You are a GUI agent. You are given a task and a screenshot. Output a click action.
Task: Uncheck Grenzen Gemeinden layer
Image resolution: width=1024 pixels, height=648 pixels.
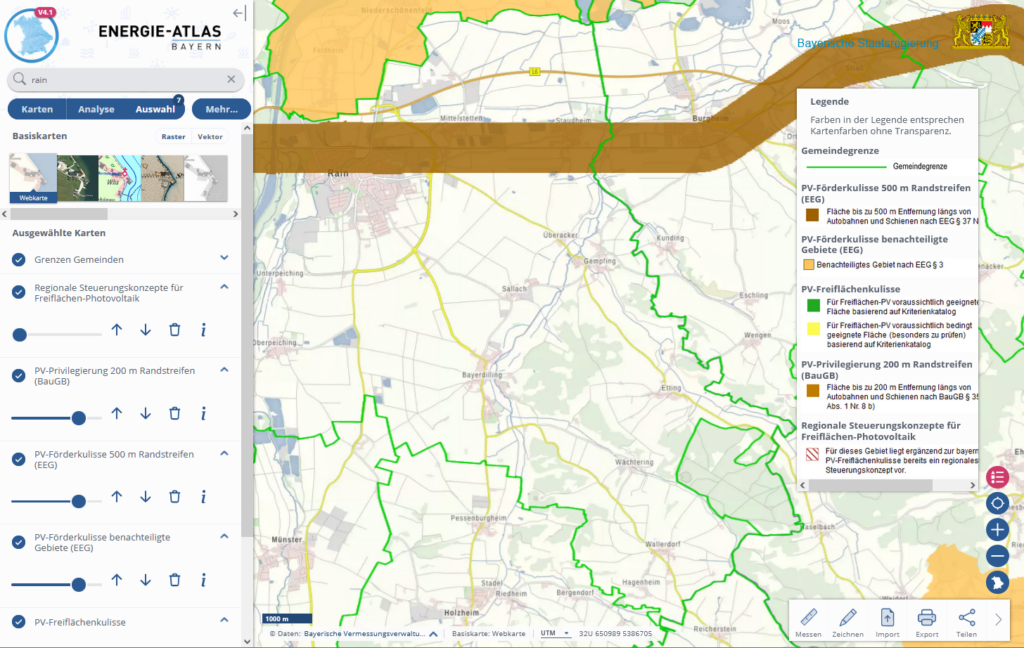point(18,259)
